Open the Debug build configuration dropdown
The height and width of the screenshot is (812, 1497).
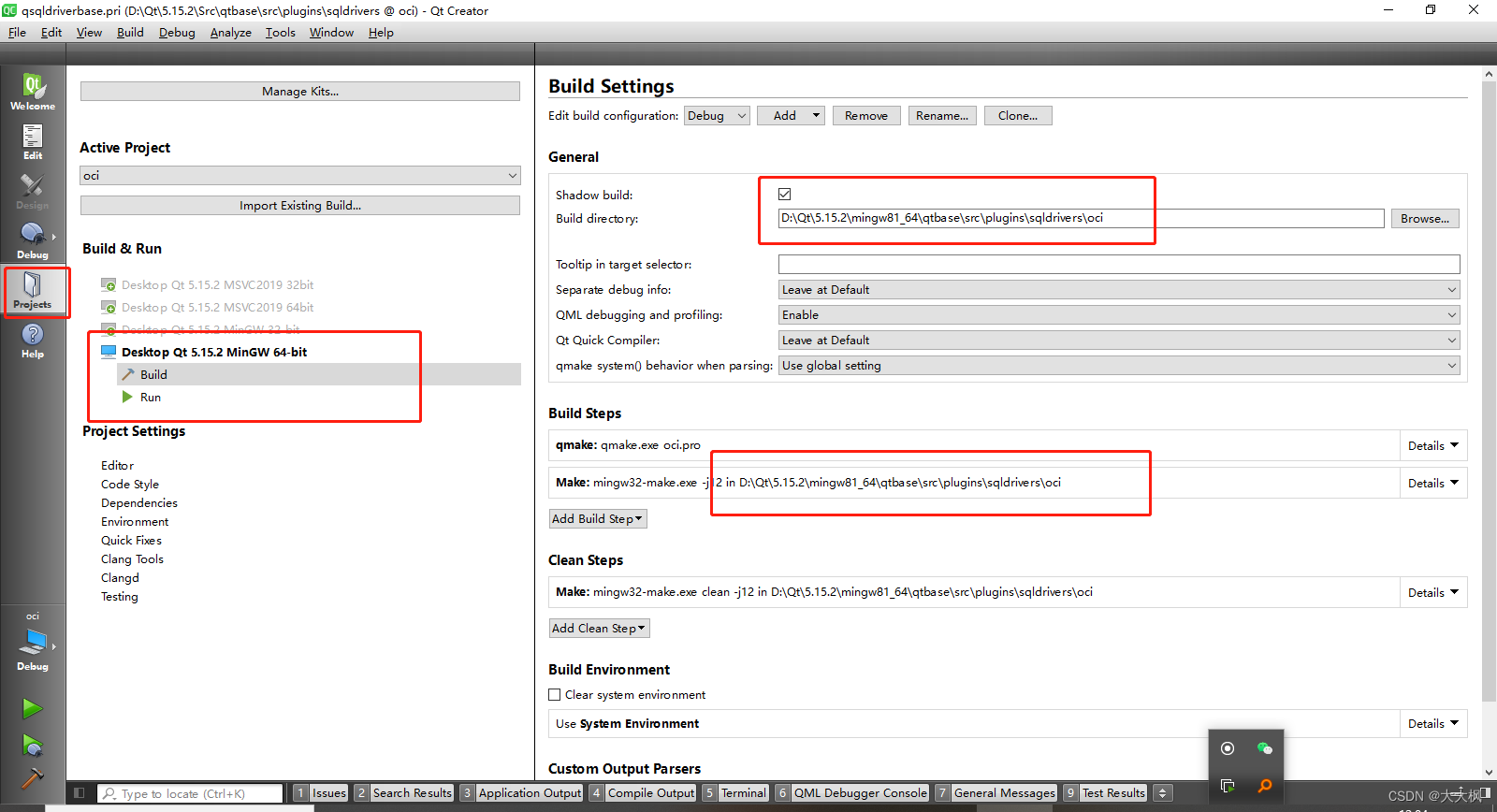click(717, 116)
